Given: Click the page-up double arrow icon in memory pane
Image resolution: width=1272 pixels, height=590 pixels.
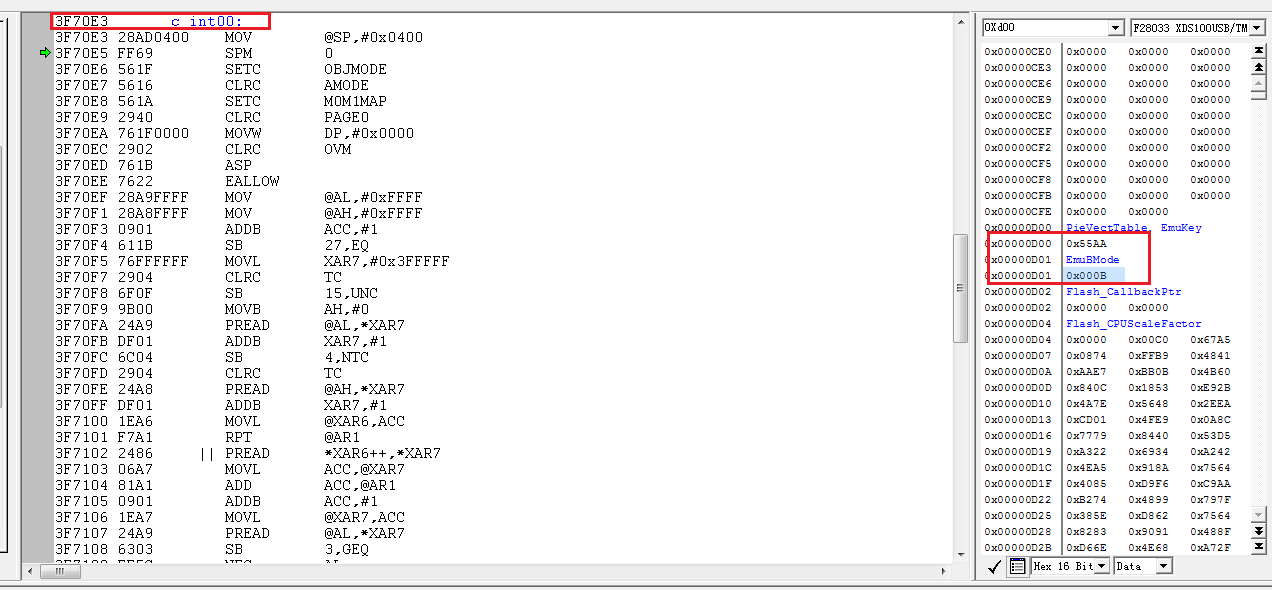Looking at the screenshot, I should tap(1259, 68).
